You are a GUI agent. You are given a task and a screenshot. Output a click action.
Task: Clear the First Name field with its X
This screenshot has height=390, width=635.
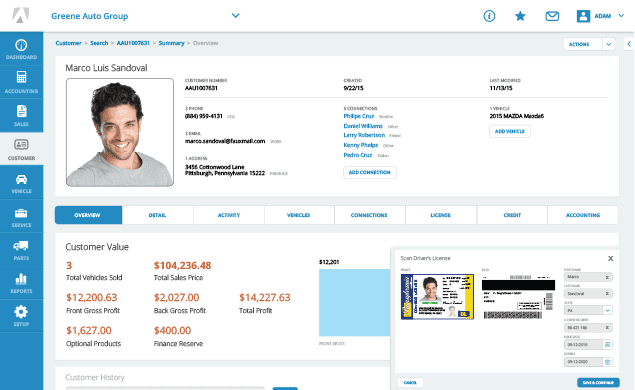click(607, 277)
